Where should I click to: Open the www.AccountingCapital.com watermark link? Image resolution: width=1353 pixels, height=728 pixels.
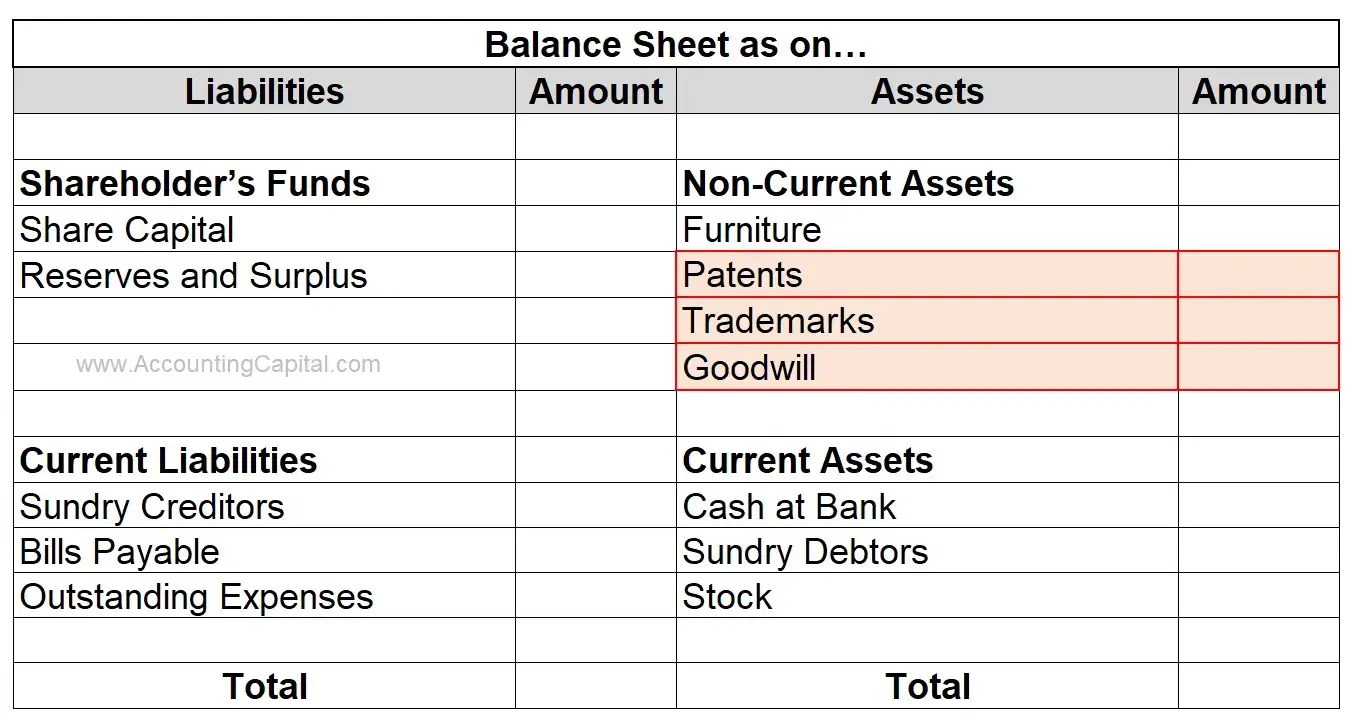click(x=228, y=365)
